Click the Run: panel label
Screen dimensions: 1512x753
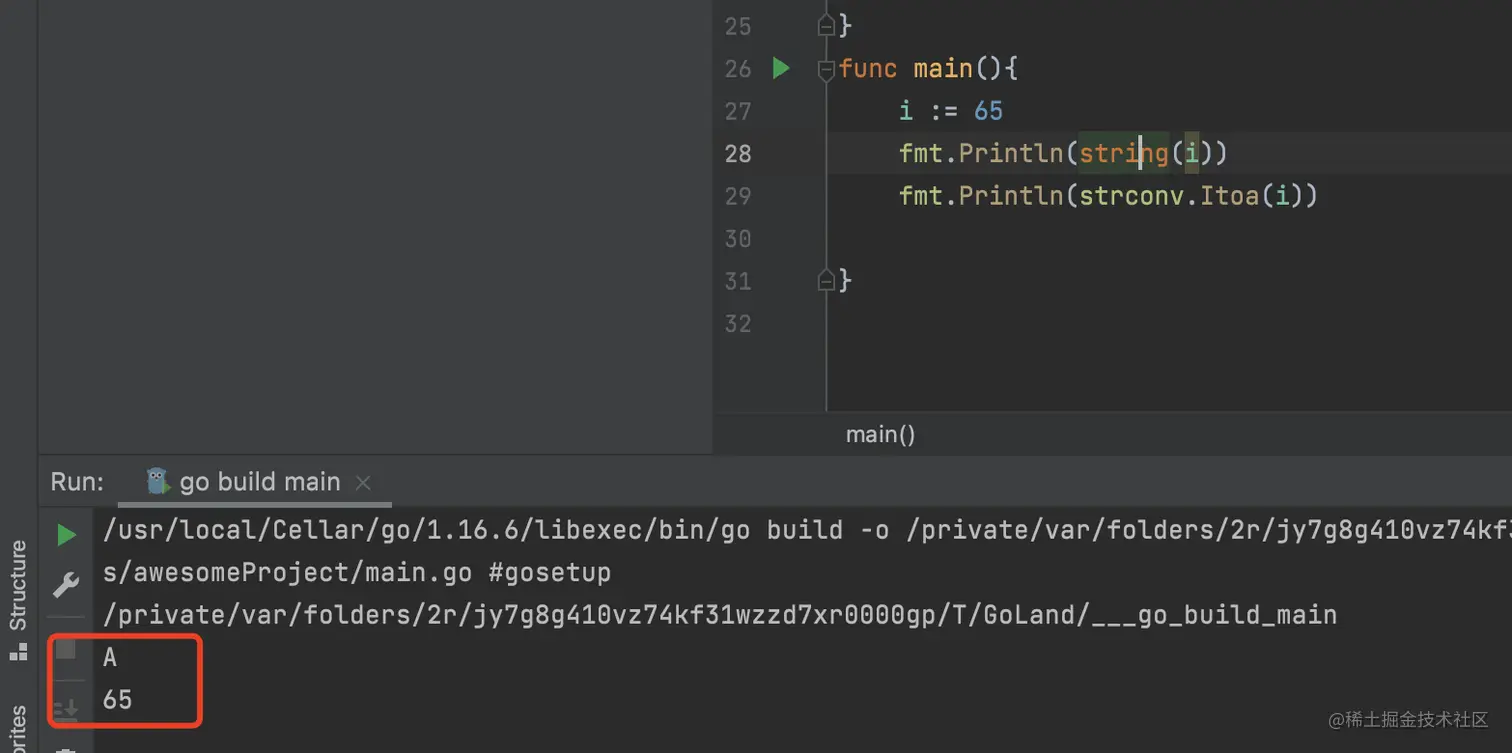tap(77, 482)
